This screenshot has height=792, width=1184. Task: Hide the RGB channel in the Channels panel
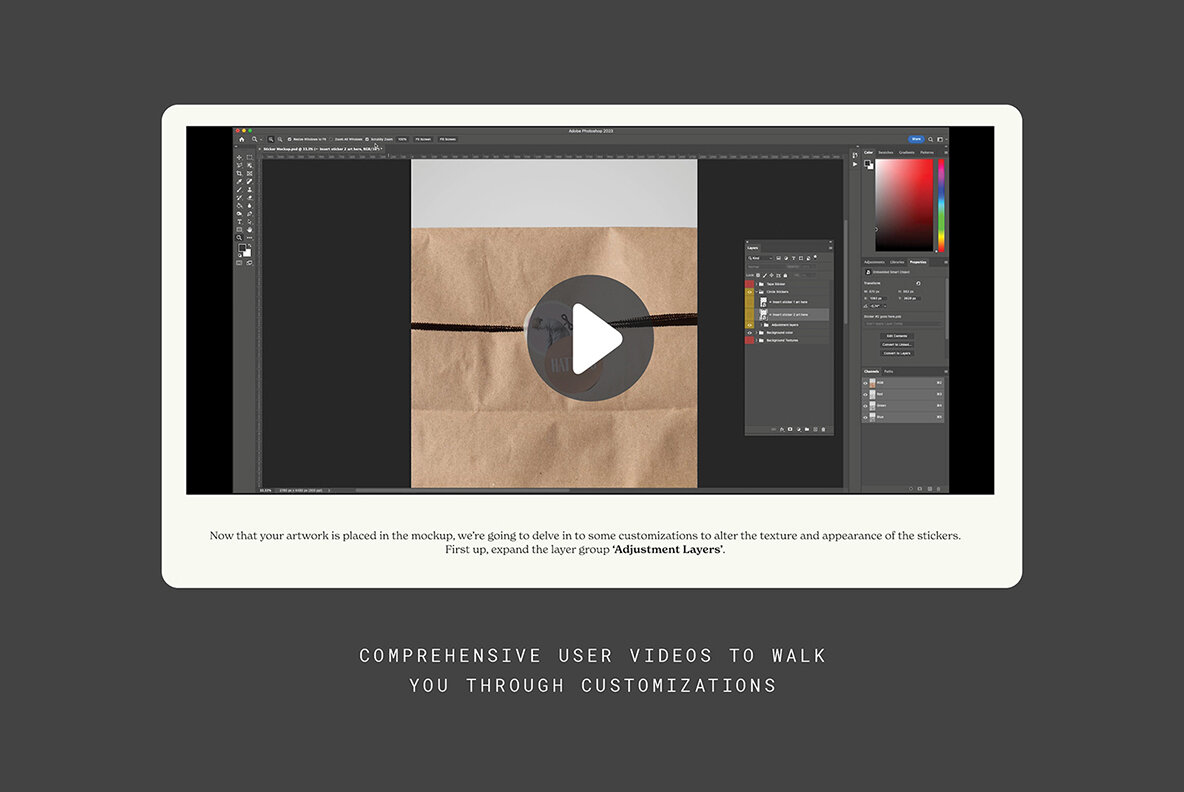point(864,384)
